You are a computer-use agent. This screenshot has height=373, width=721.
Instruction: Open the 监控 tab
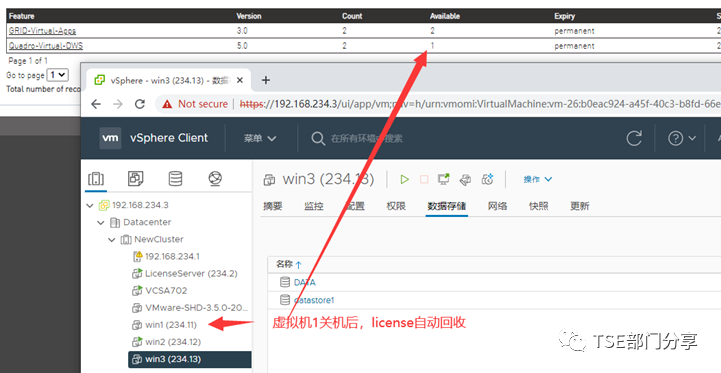[x=314, y=206]
